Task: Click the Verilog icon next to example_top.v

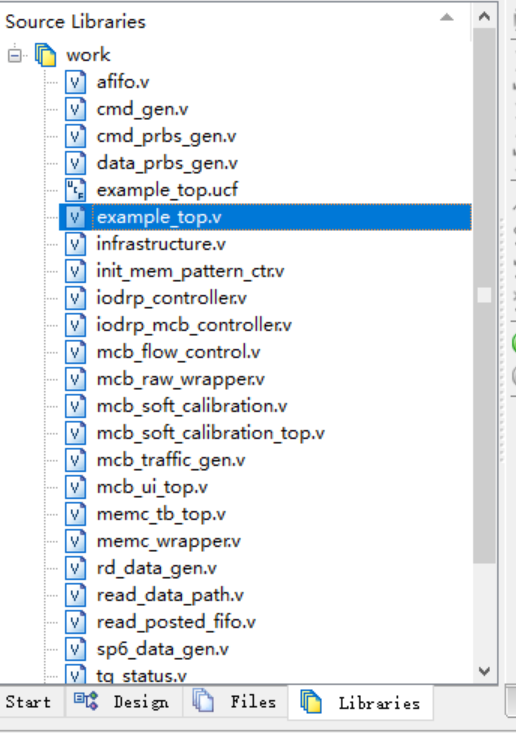Action: tap(75, 217)
